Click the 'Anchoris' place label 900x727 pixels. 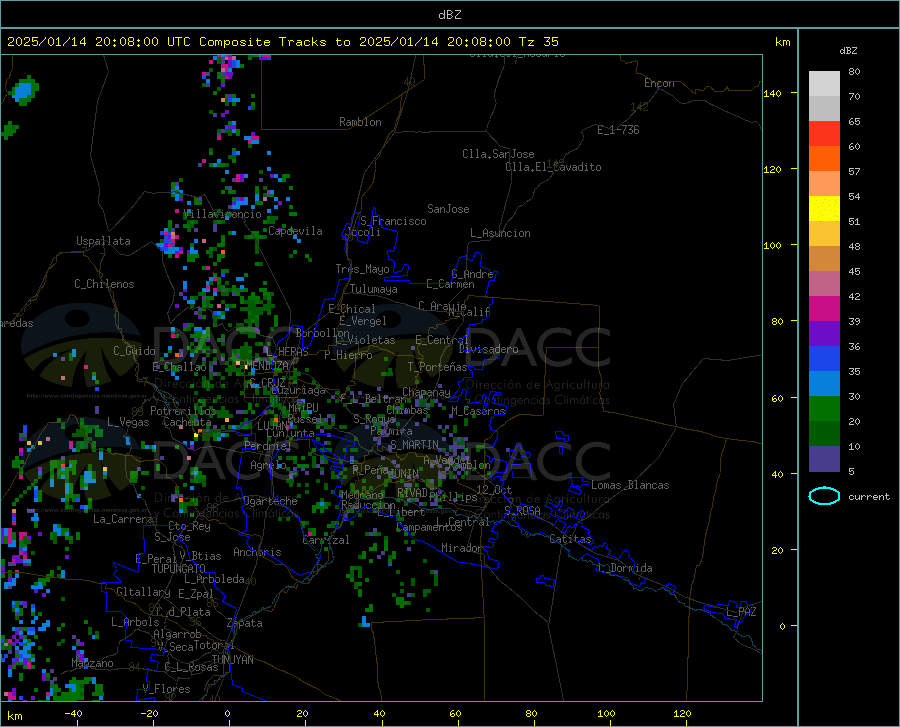(257, 553)
